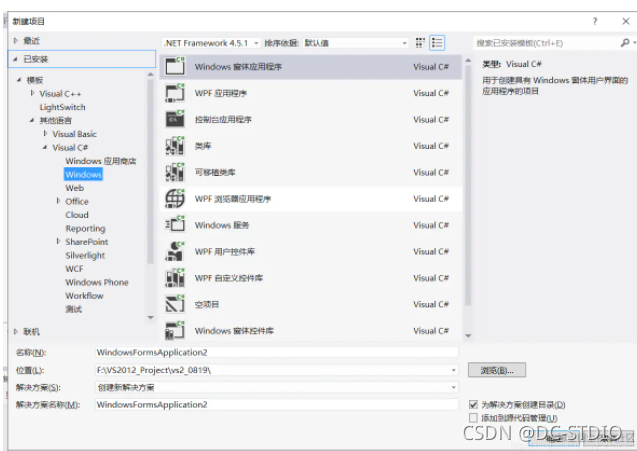Select Windows Phone tree item
Screen dimensions: 637x451
click(x=97, y=282)
